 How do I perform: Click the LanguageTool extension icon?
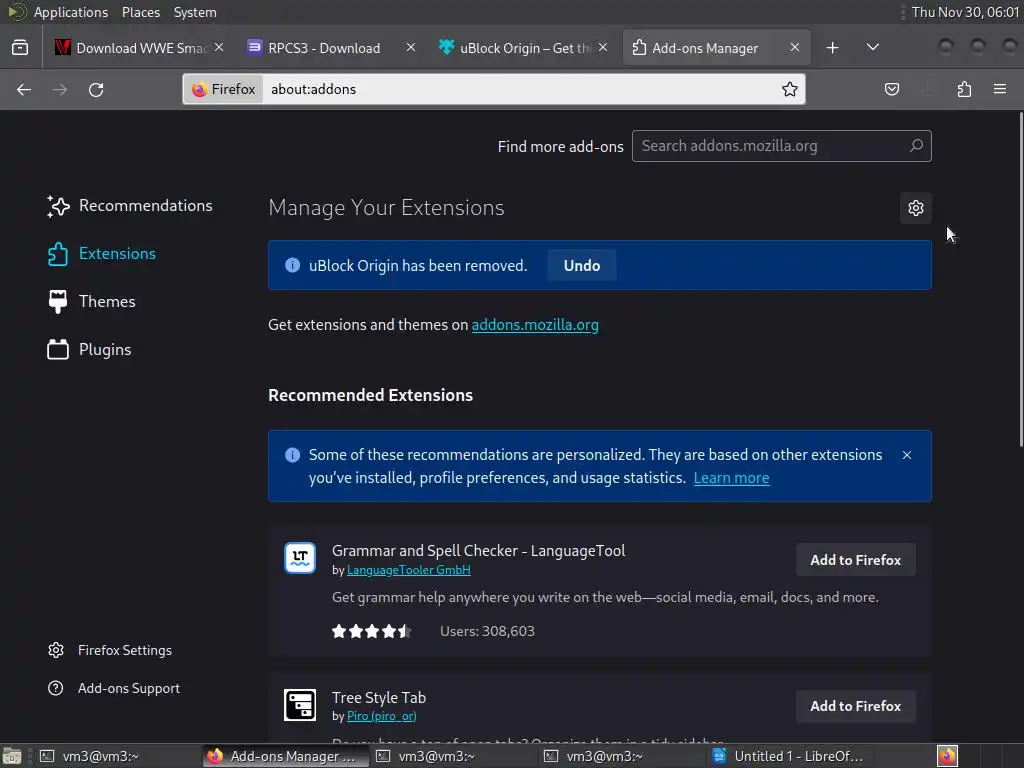pyautogui.click(x=300, y=558)
